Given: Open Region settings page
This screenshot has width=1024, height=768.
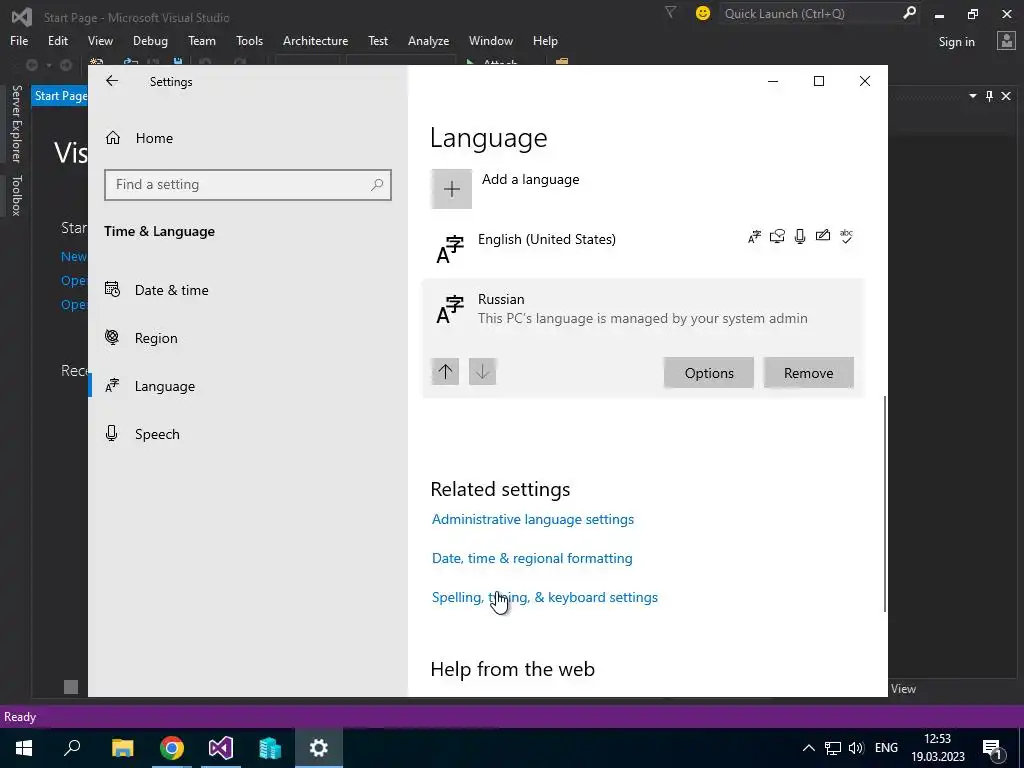Looking at the screenshot, I should point(156,338).
